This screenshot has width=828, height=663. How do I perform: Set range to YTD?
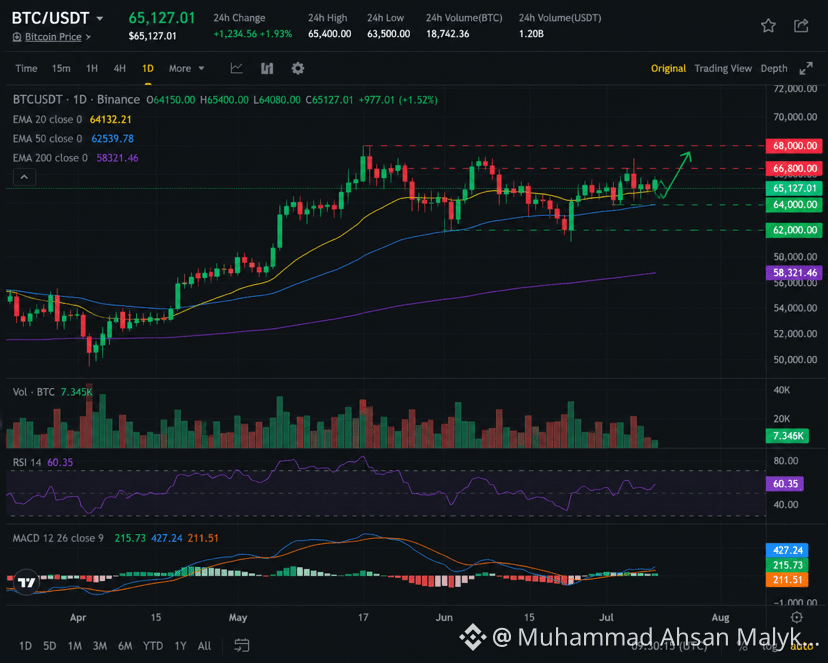[x=153, y=646]
